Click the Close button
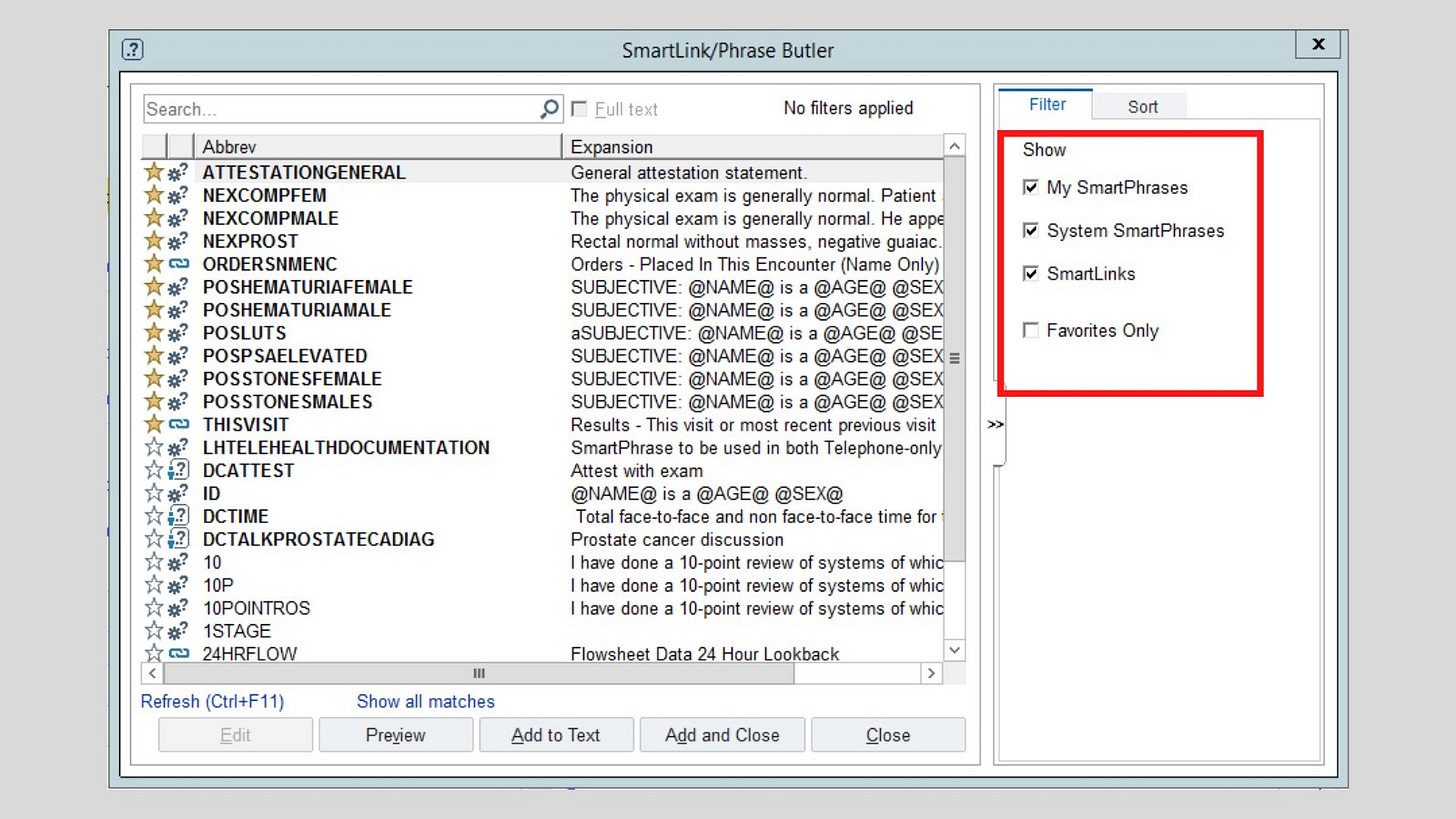Image resolution: width=1456 pixels, height=819 pixels. click(888, 735)
